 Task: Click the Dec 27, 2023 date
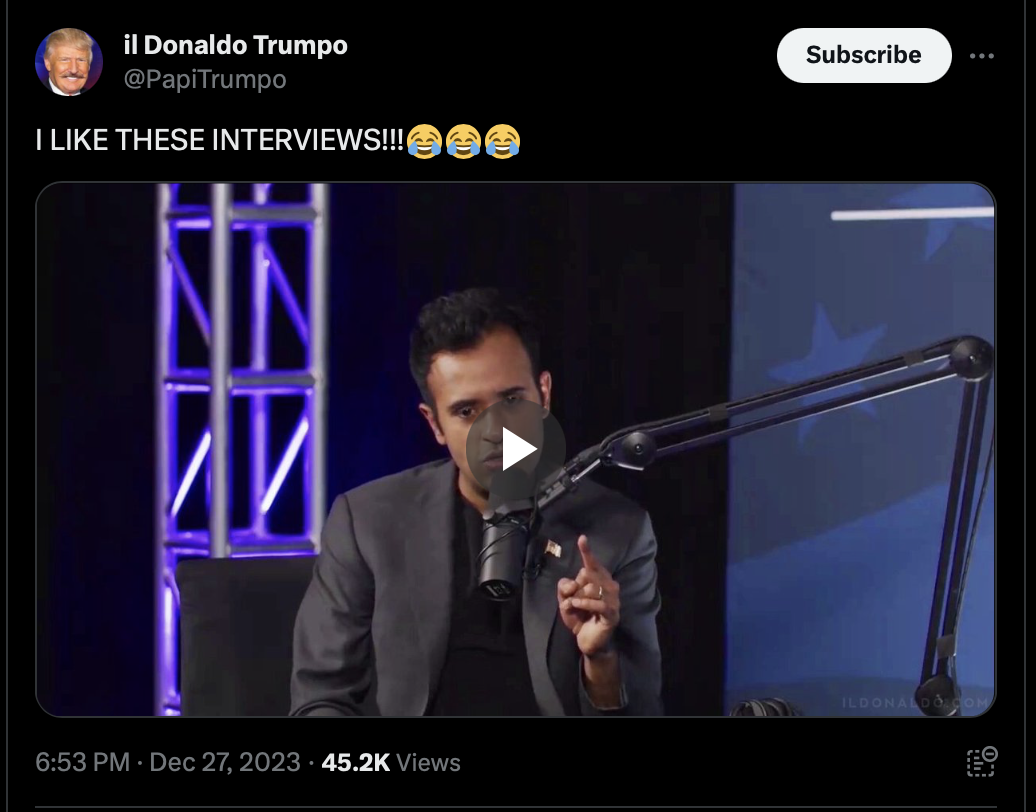[x=225, y=762]
